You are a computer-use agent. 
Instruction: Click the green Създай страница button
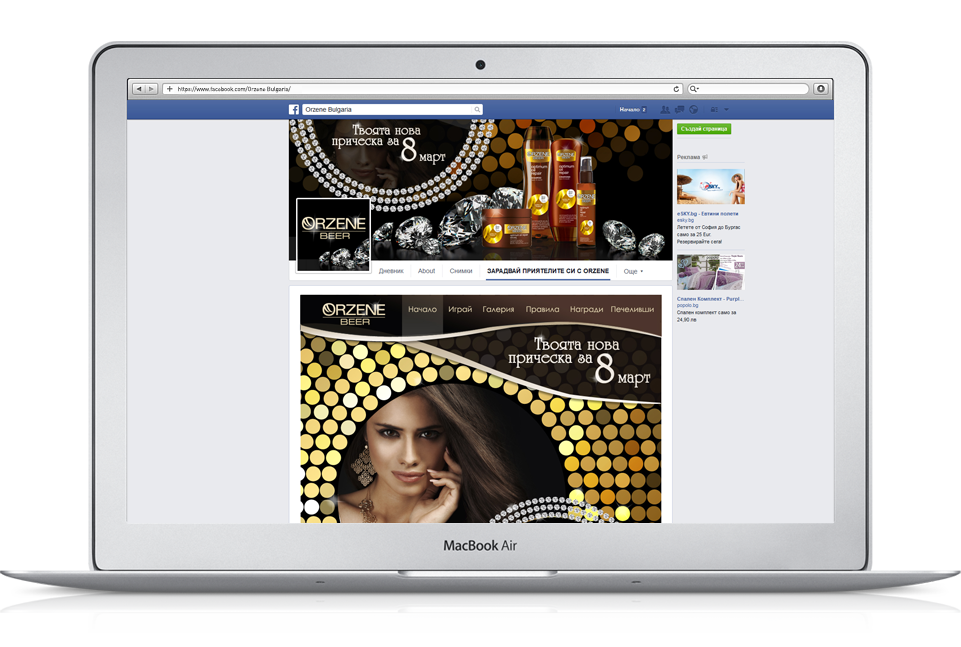tap(704, 129)
